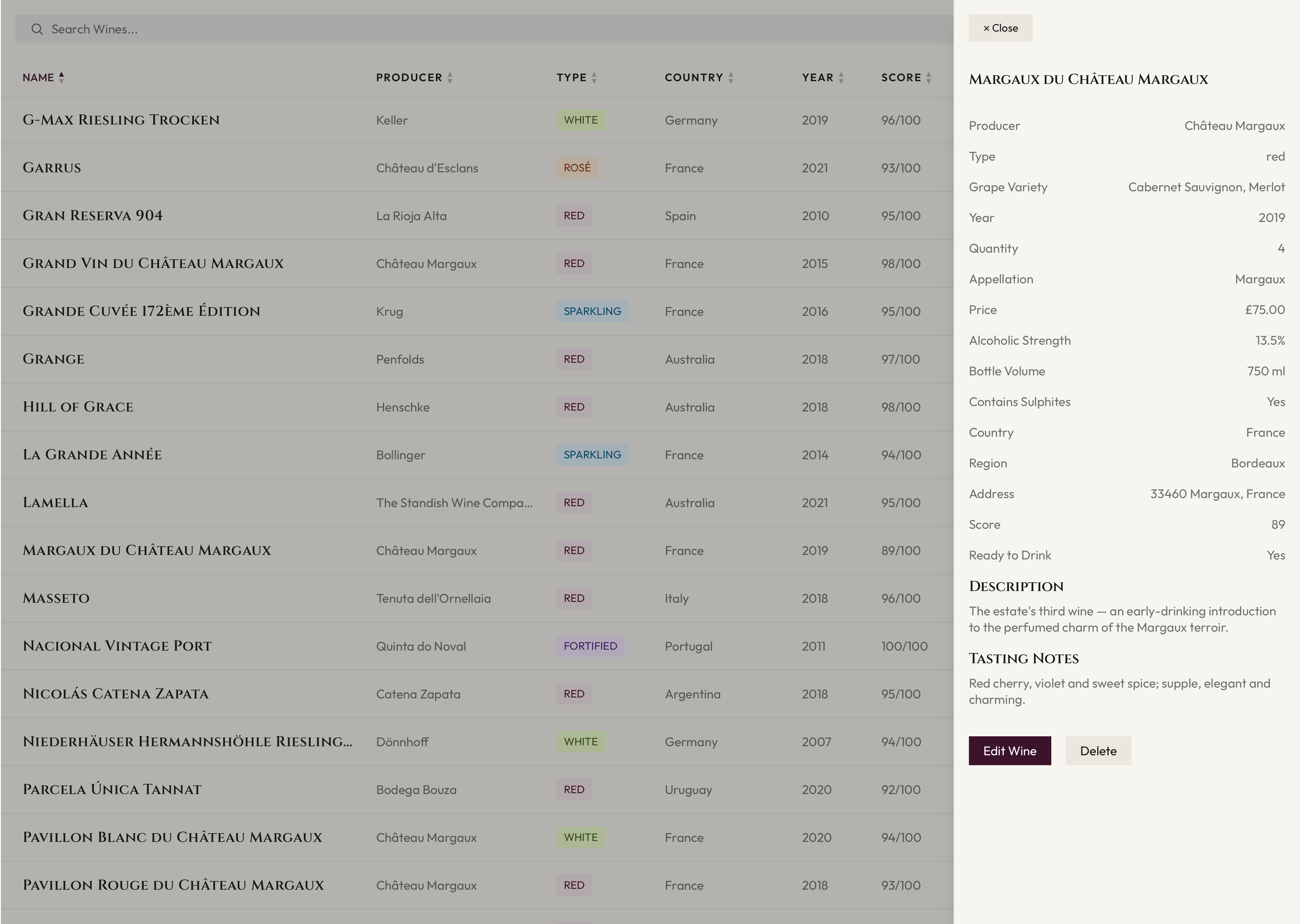This screenshot has width=1300, height=924.
Task: Open La Grande Année entry
Action: click(477, 454)
